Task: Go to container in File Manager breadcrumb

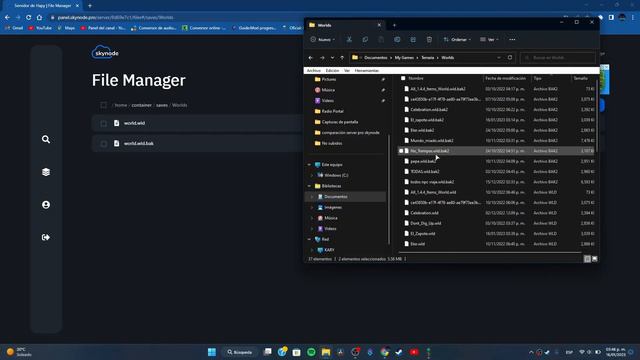Action: click(x=141, y=105)
